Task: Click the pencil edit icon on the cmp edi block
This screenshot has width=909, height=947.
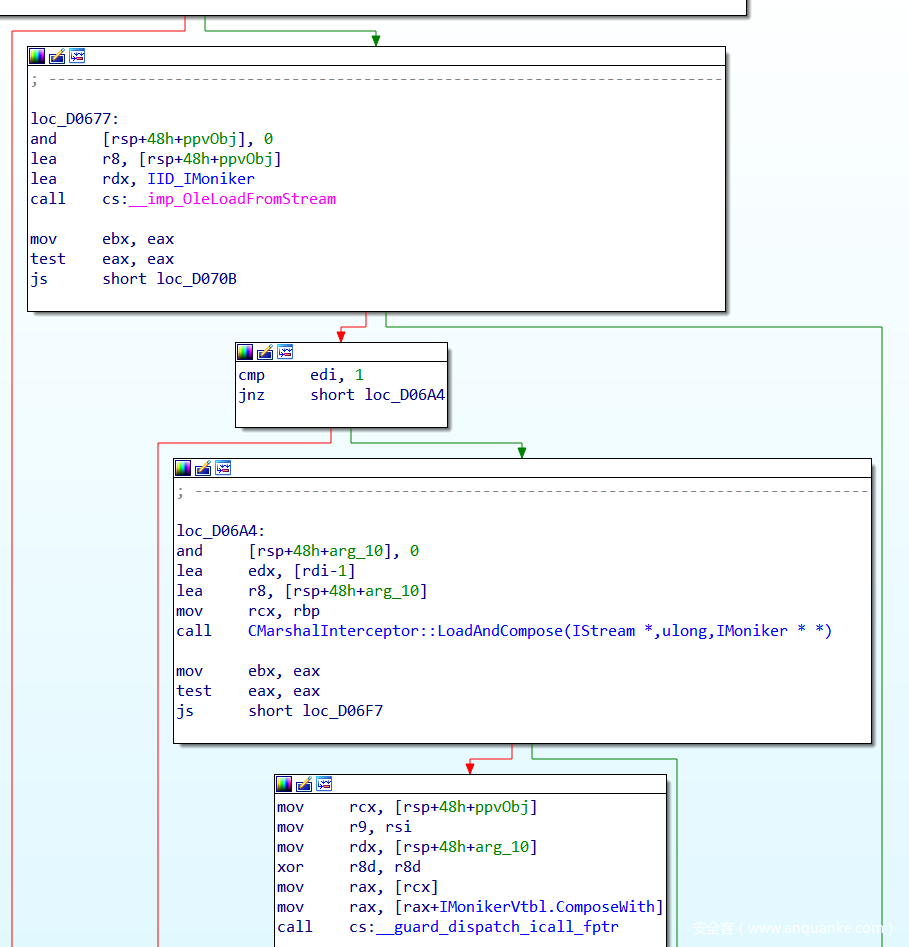Action: pyautogui.click(x=265, y=352)
